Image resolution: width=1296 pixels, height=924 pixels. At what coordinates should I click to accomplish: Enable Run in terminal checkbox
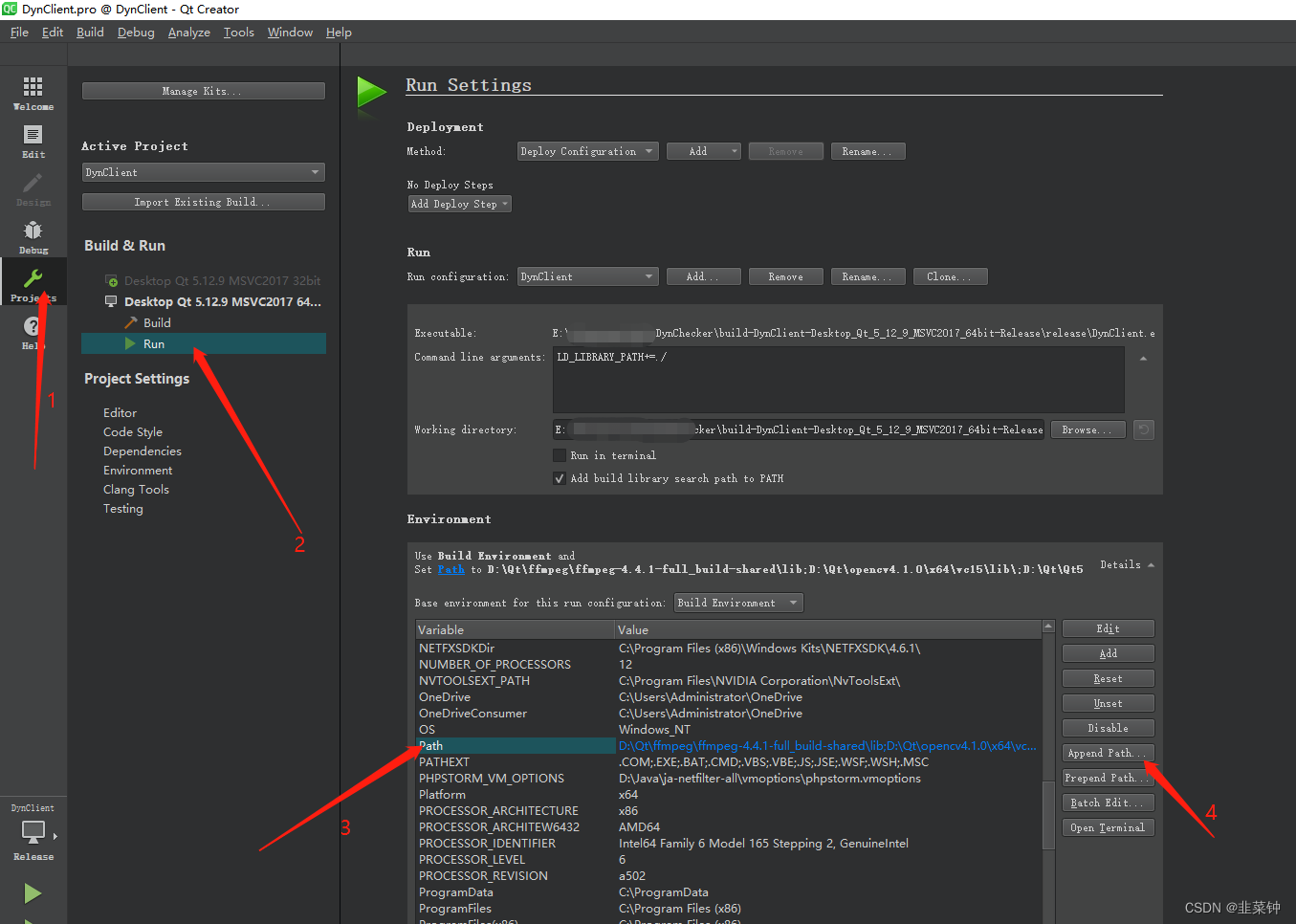[560, 455]
